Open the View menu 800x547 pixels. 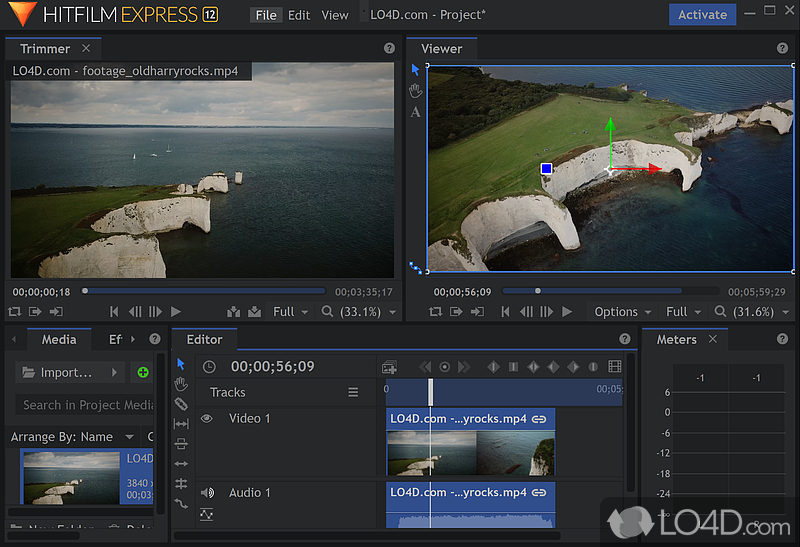pyautogui.click(x=335, y=15)
